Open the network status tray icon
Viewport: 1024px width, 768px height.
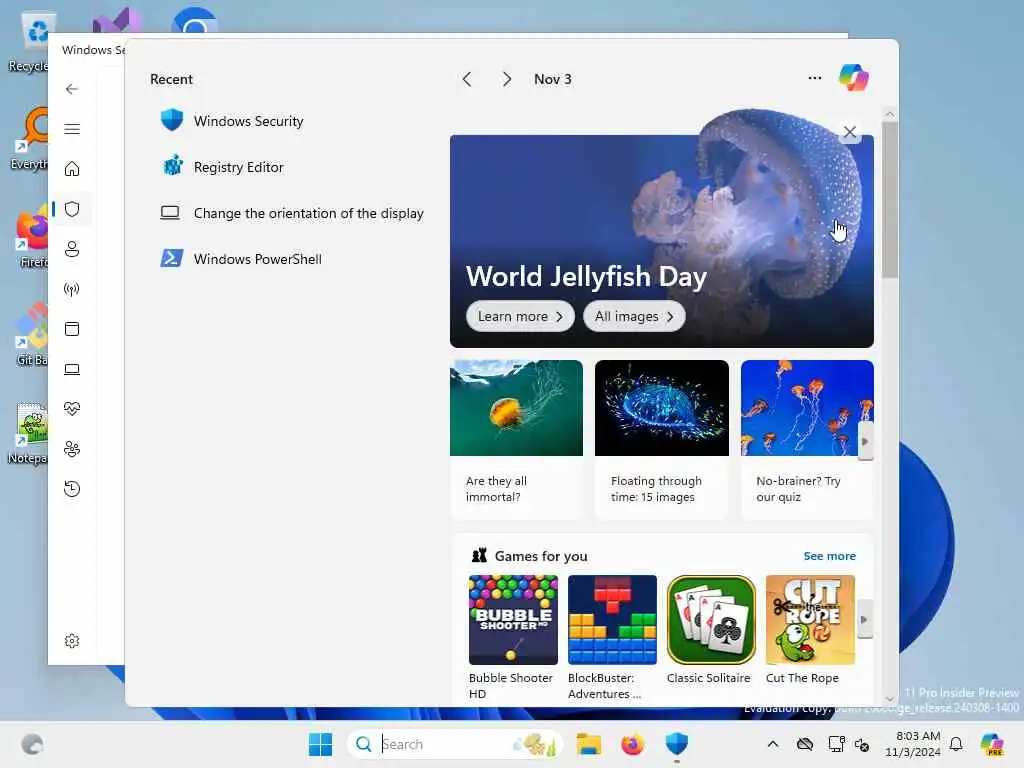(x=837, y=744)
